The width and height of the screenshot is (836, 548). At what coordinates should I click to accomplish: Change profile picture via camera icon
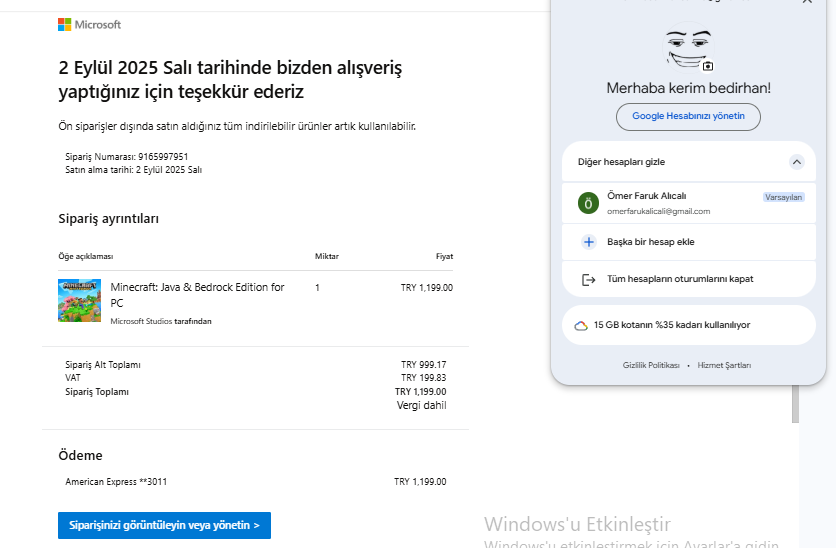pos(708,66)
